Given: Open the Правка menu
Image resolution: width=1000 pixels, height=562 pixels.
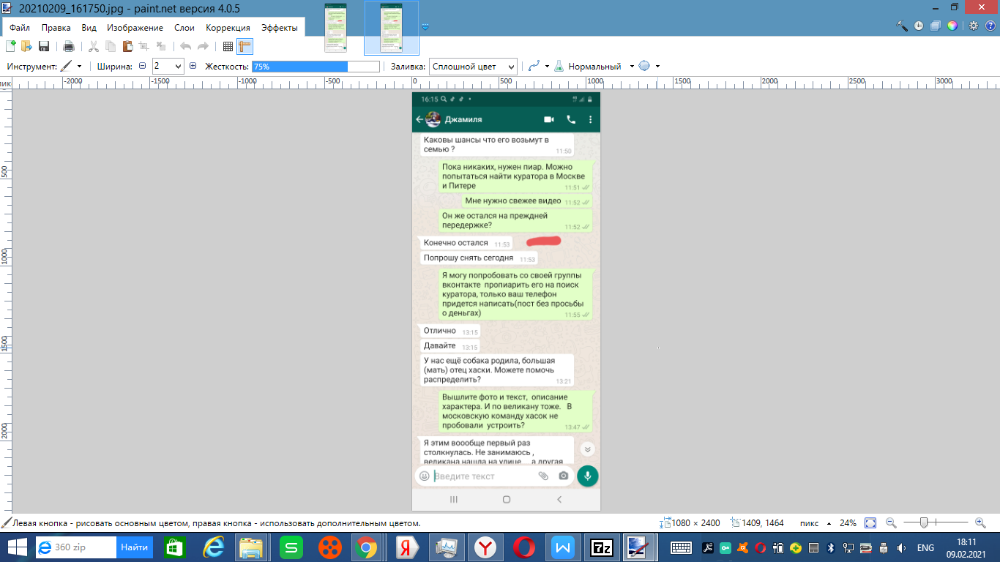Looking at the screenshot, I should [56, 27].
